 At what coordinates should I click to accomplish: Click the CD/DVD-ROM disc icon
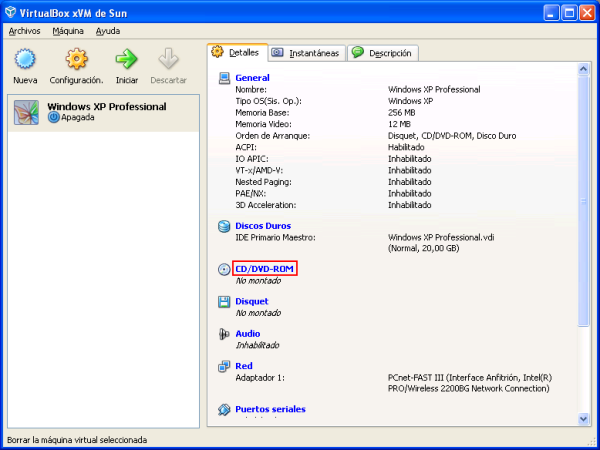point(224,270)
